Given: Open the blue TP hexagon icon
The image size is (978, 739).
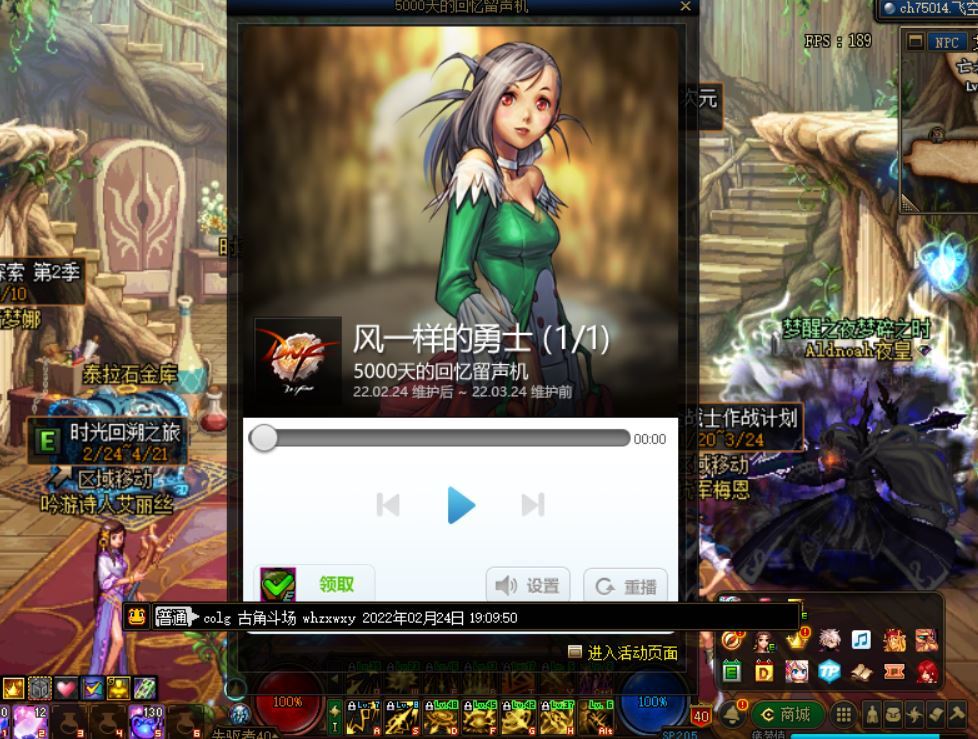Looking at the screenshot, I should (829, 672).
